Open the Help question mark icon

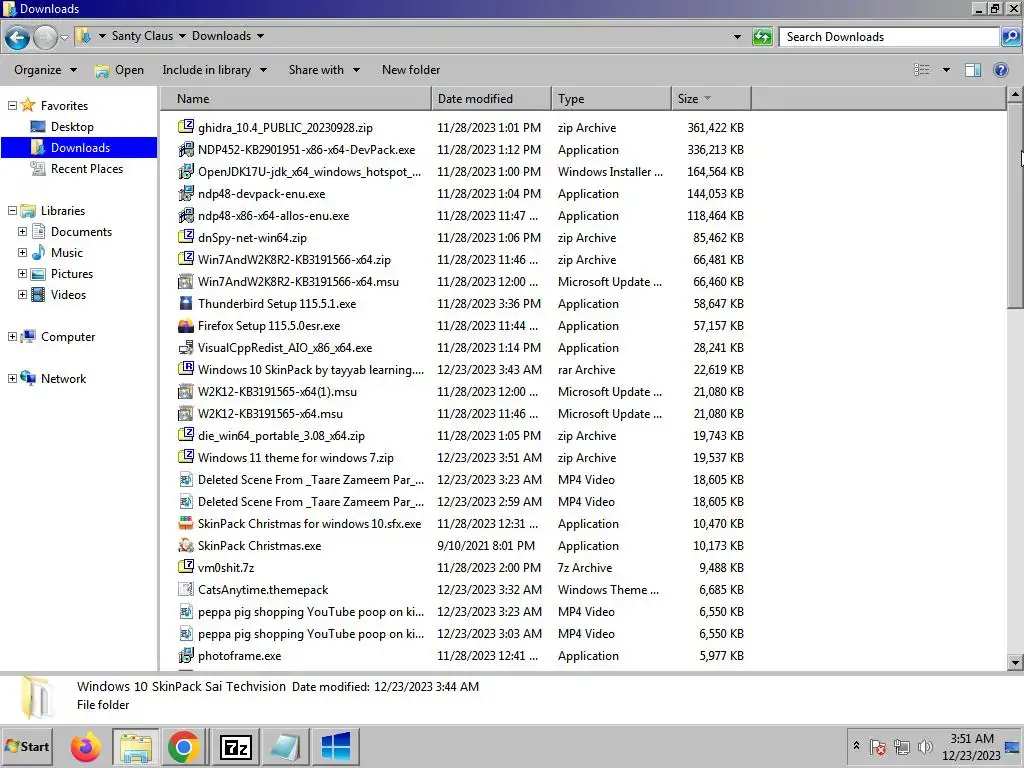(x=1000, y=70)
